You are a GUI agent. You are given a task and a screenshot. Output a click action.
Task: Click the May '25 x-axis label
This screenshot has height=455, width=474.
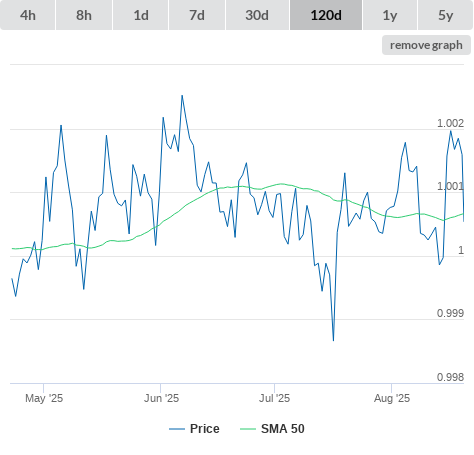[x=44, y=398]
